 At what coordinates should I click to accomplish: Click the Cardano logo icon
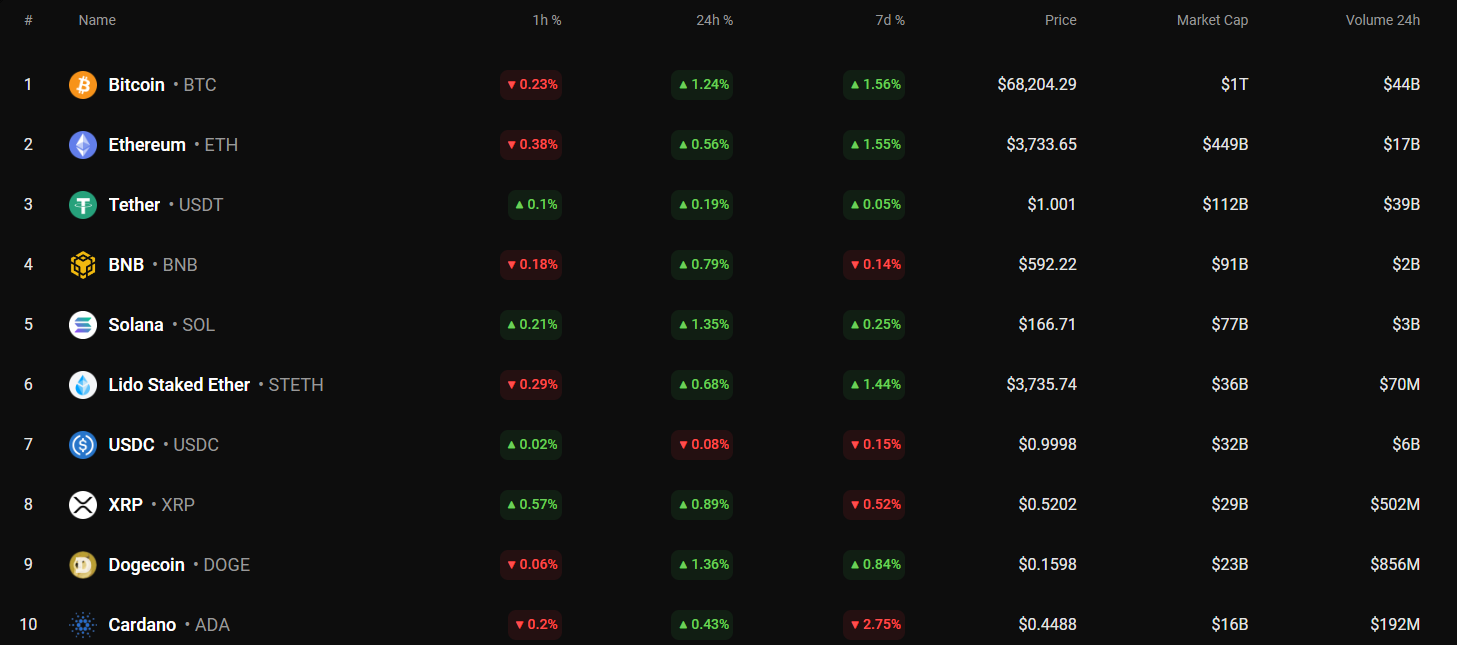[x=82, y=625]
